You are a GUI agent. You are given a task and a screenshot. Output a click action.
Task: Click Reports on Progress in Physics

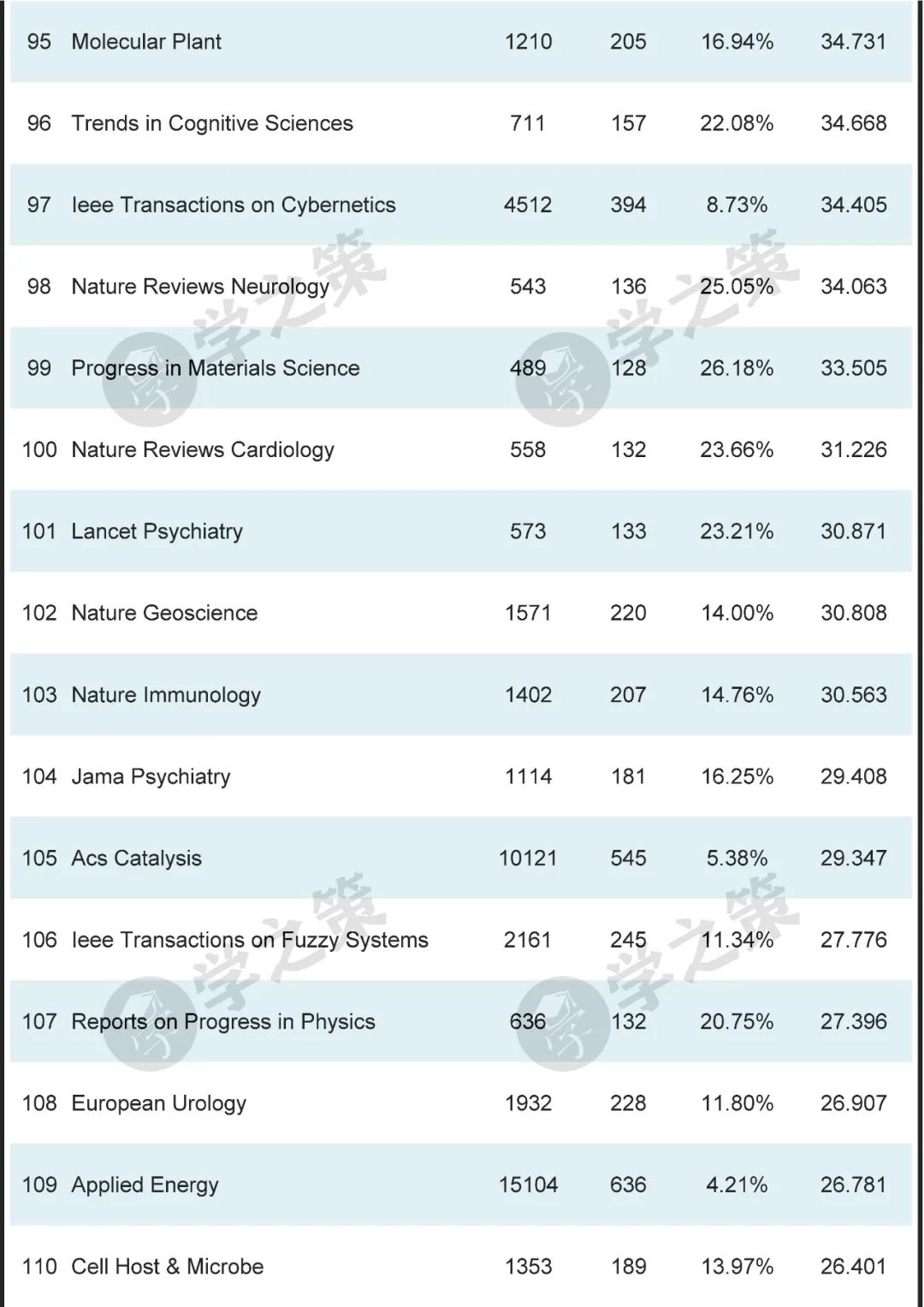pyautogui.click(x=223, y=1022)
